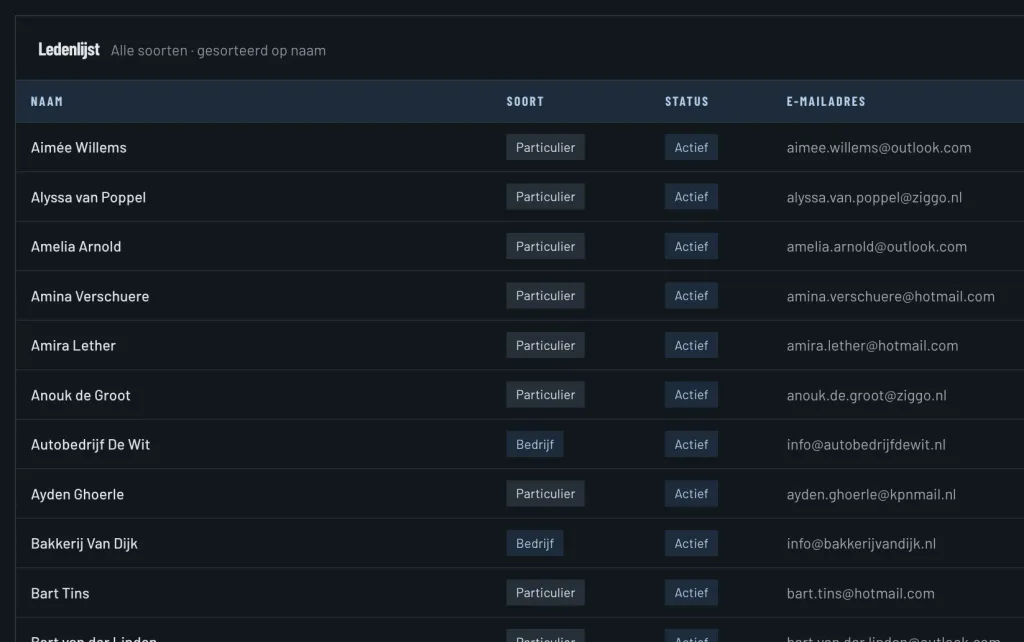Click email amelia.arnold@outlook.com
Image resolution: width=1024 pixels, height=642 pixels.
click(x=876, y=247)
